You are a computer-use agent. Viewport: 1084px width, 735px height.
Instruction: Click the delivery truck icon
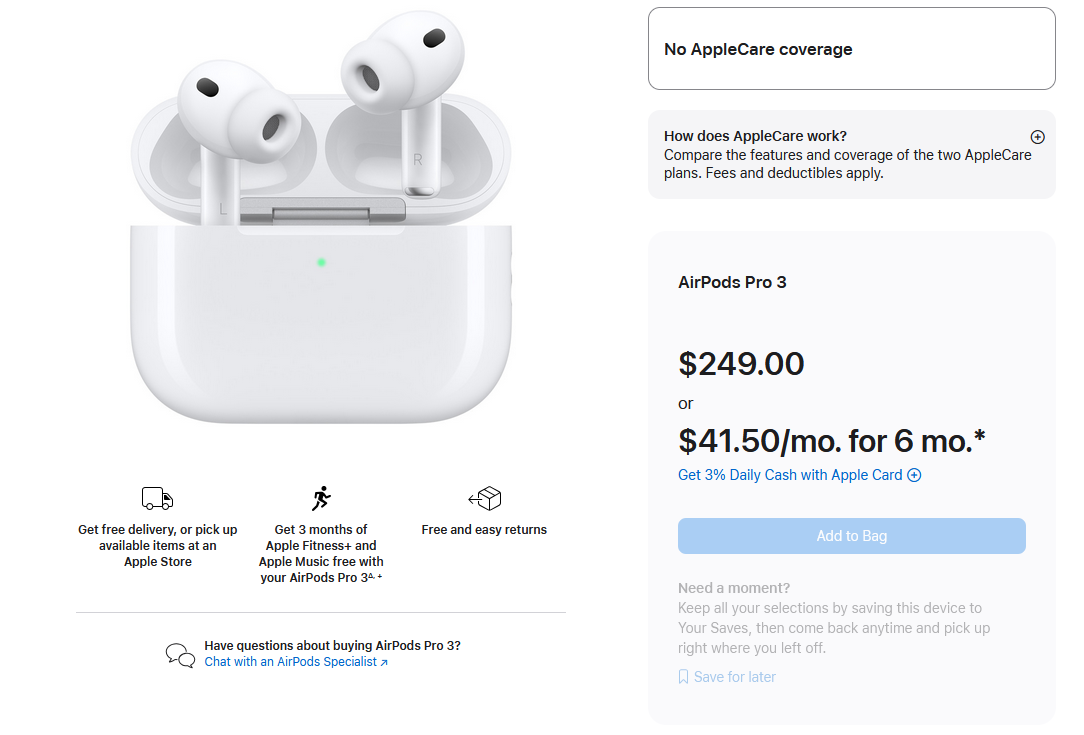pos(158,498)
